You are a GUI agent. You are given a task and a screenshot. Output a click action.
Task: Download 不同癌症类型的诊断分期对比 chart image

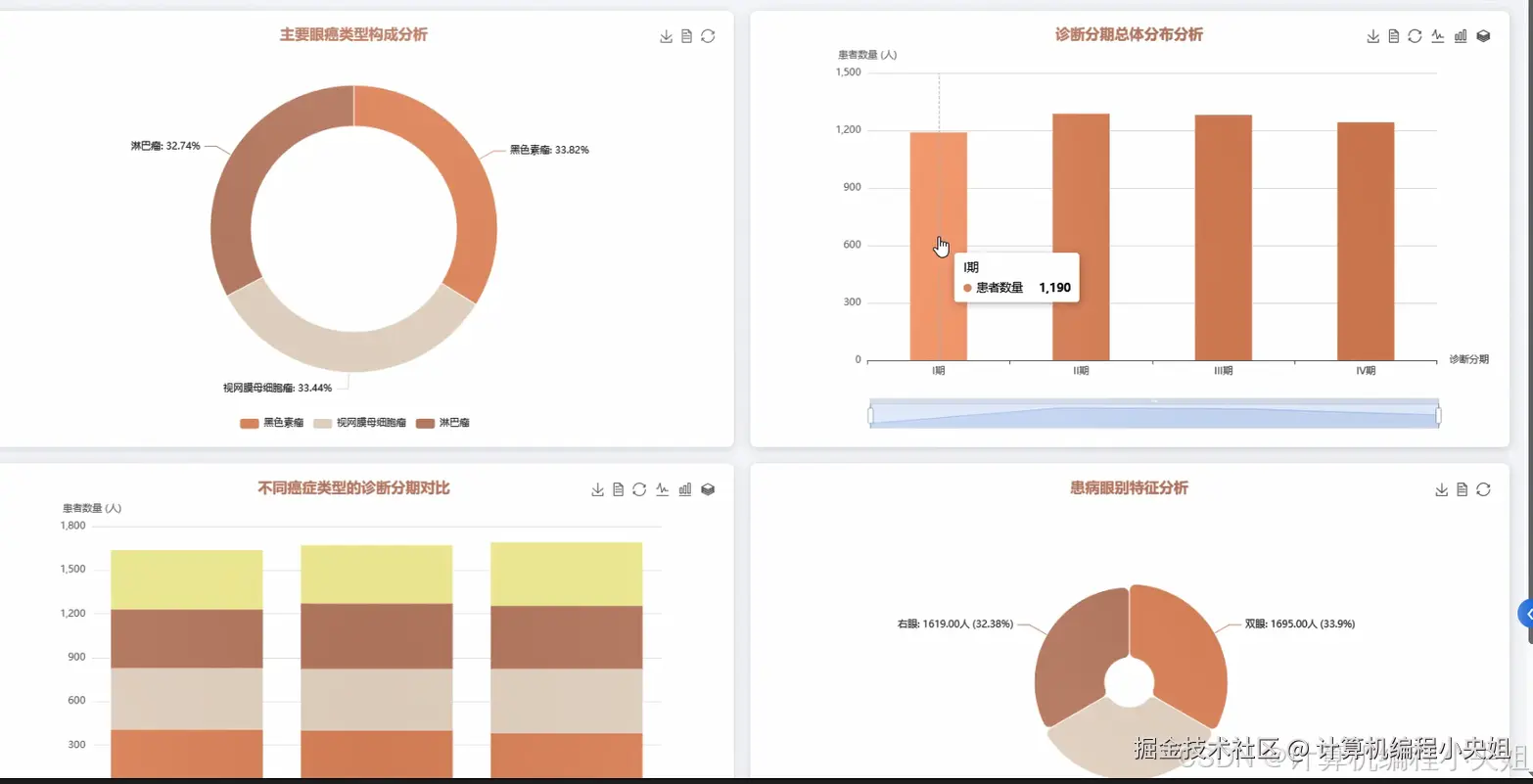click(x=598, y=489)
